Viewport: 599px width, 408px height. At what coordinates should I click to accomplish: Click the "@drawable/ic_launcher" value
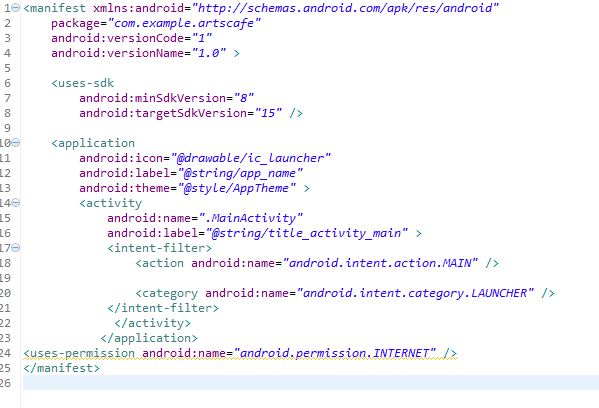tap(251, 158)
